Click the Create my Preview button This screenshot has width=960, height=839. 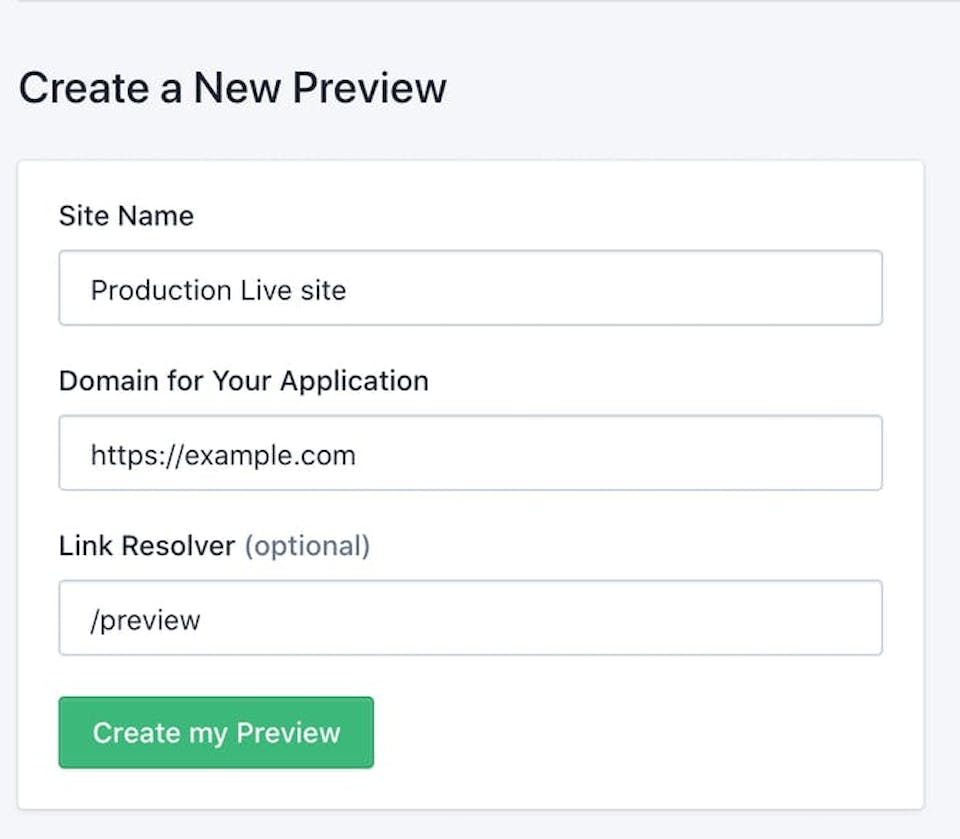click(x=216, y=732)
